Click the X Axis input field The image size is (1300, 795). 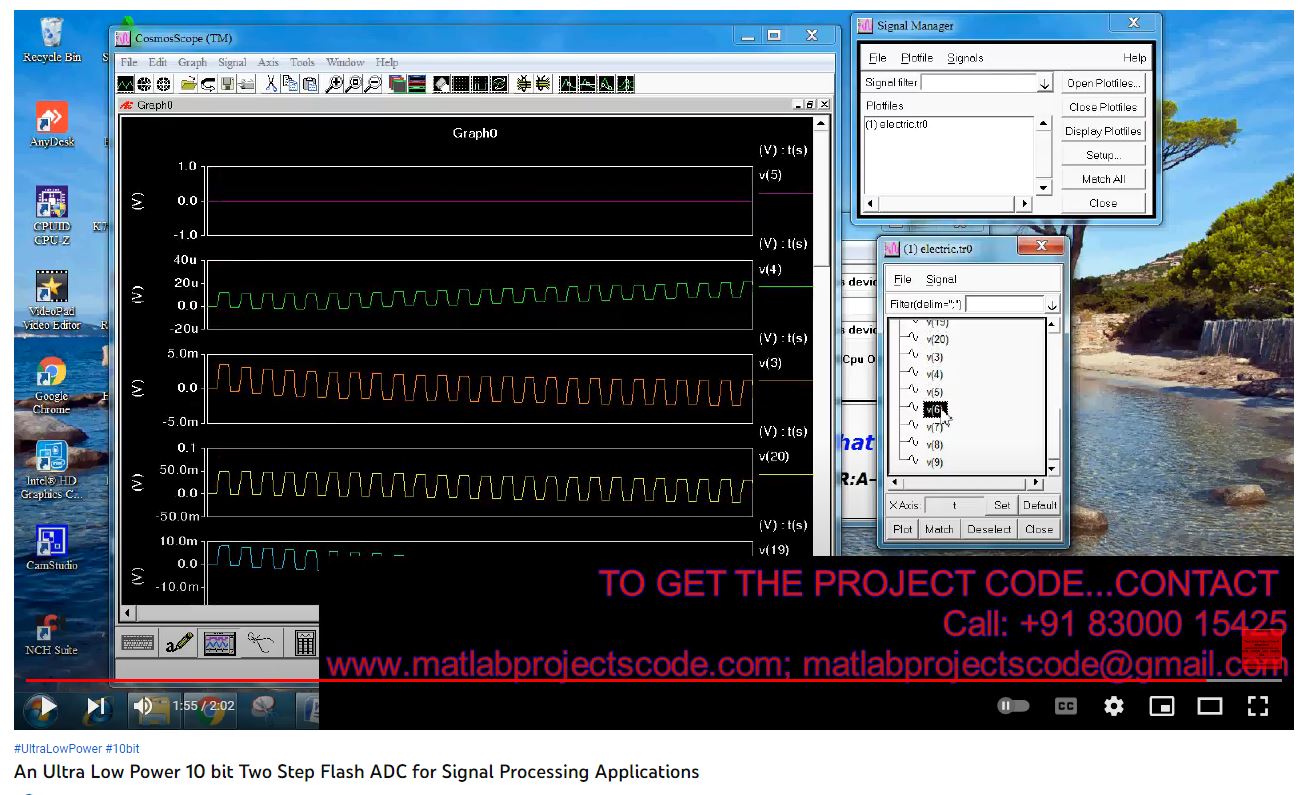[x=954, y=505]
